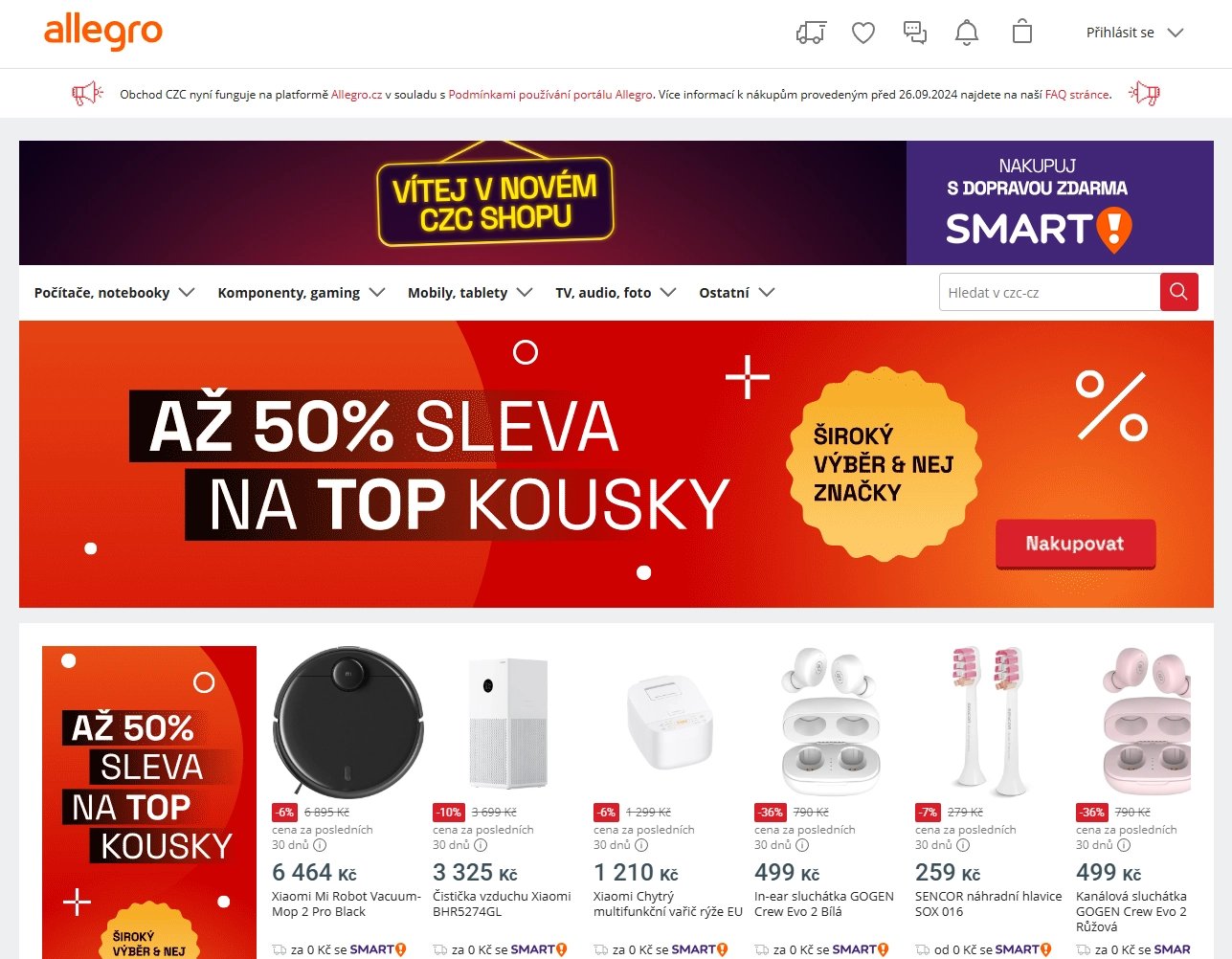Open Podmínkami používání portálu Allegro link

click(x=550, y=95)
